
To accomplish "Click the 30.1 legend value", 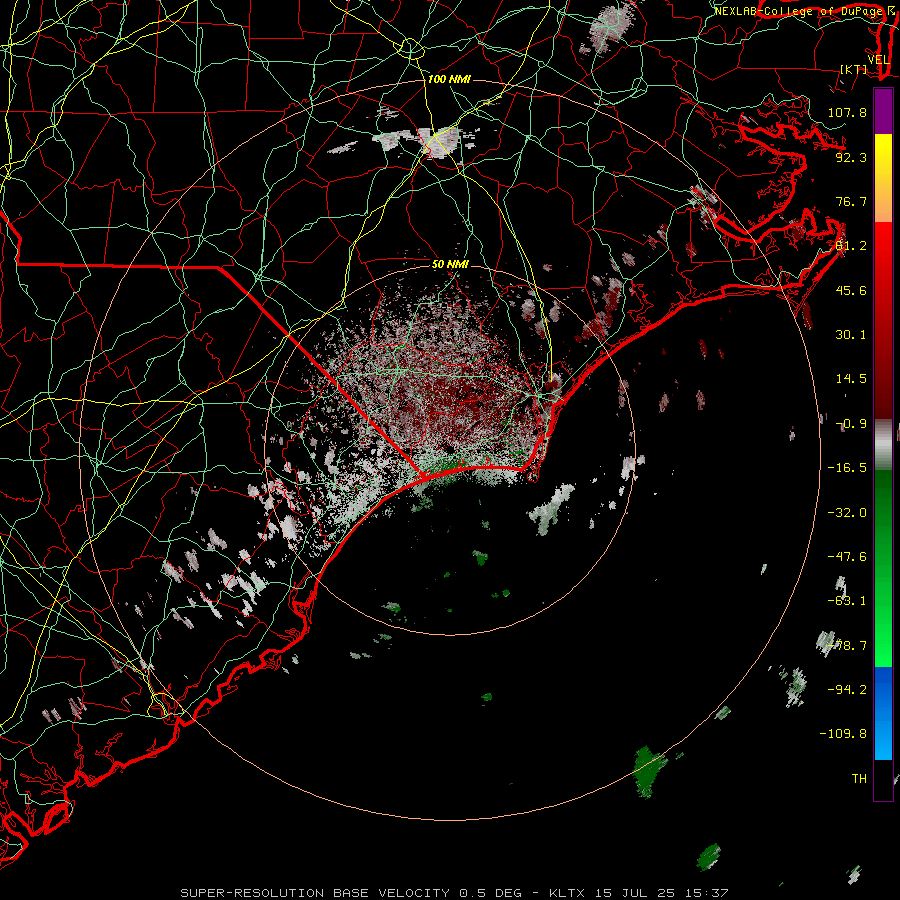I will point(851,335).
